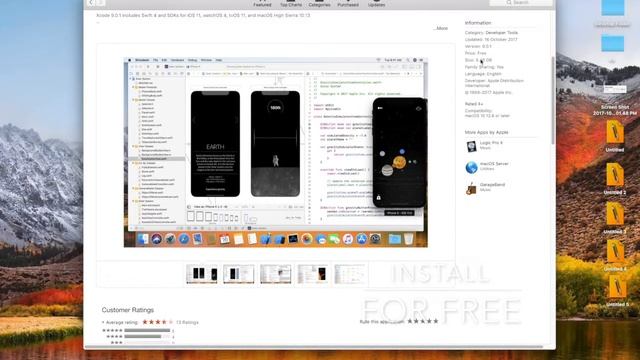
Task: Select the desktop document named Untitled
Action: point(615,136)
